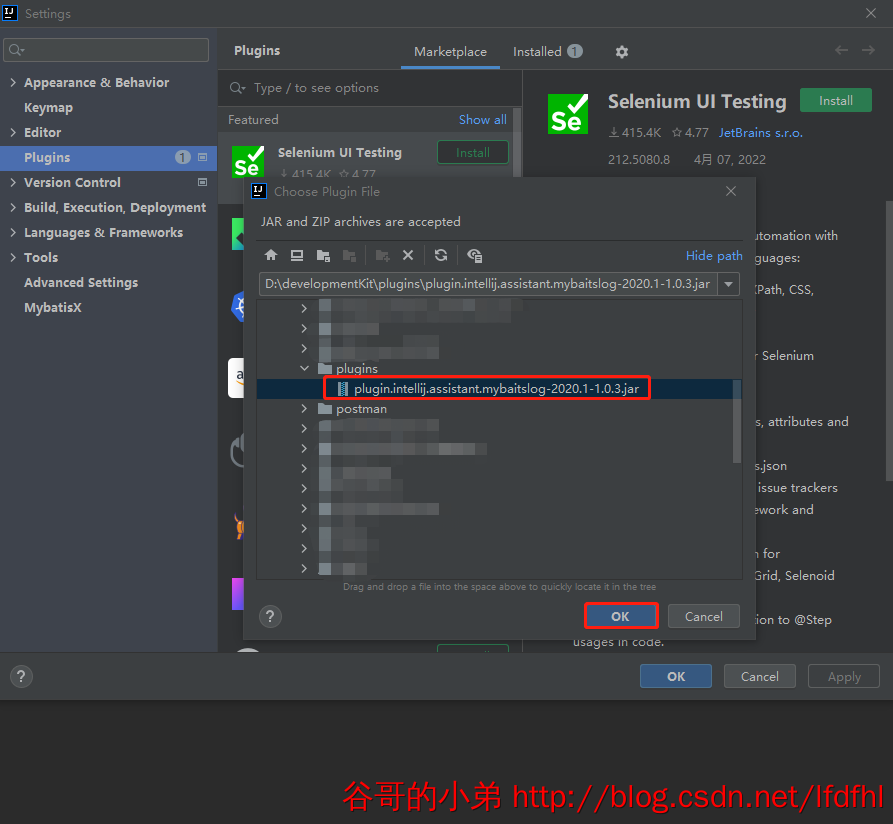Image resolution: width=893 pixels, height=824 pixels.
Task: Jump to desktop directory icon
Action: pyautogui.click(x=297, y=255)
